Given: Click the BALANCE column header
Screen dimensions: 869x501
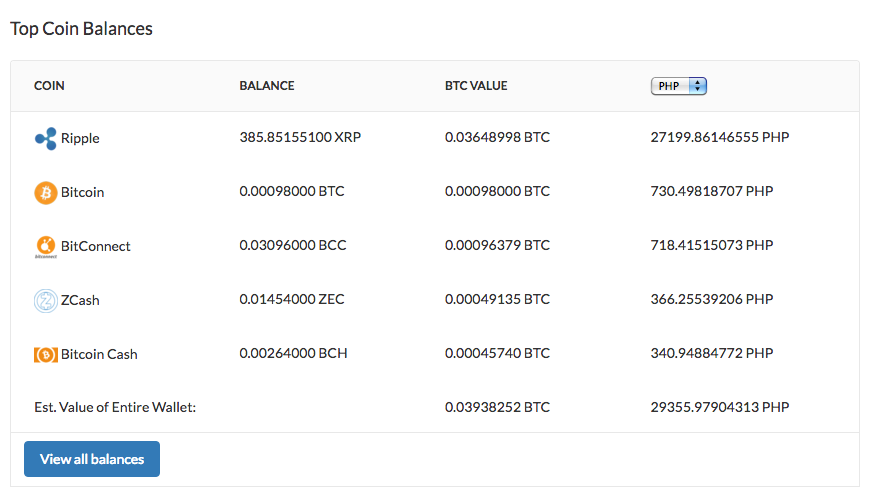Looking at the screenshot, I should coord(267,86).
